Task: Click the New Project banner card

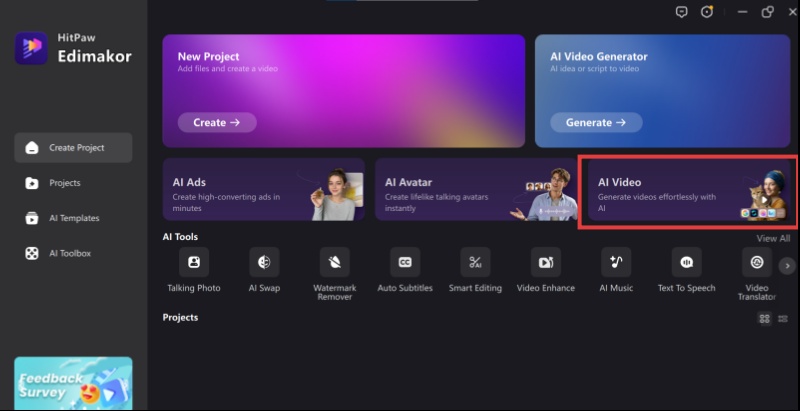Action: pyautogui.click(x=344, y=91)
